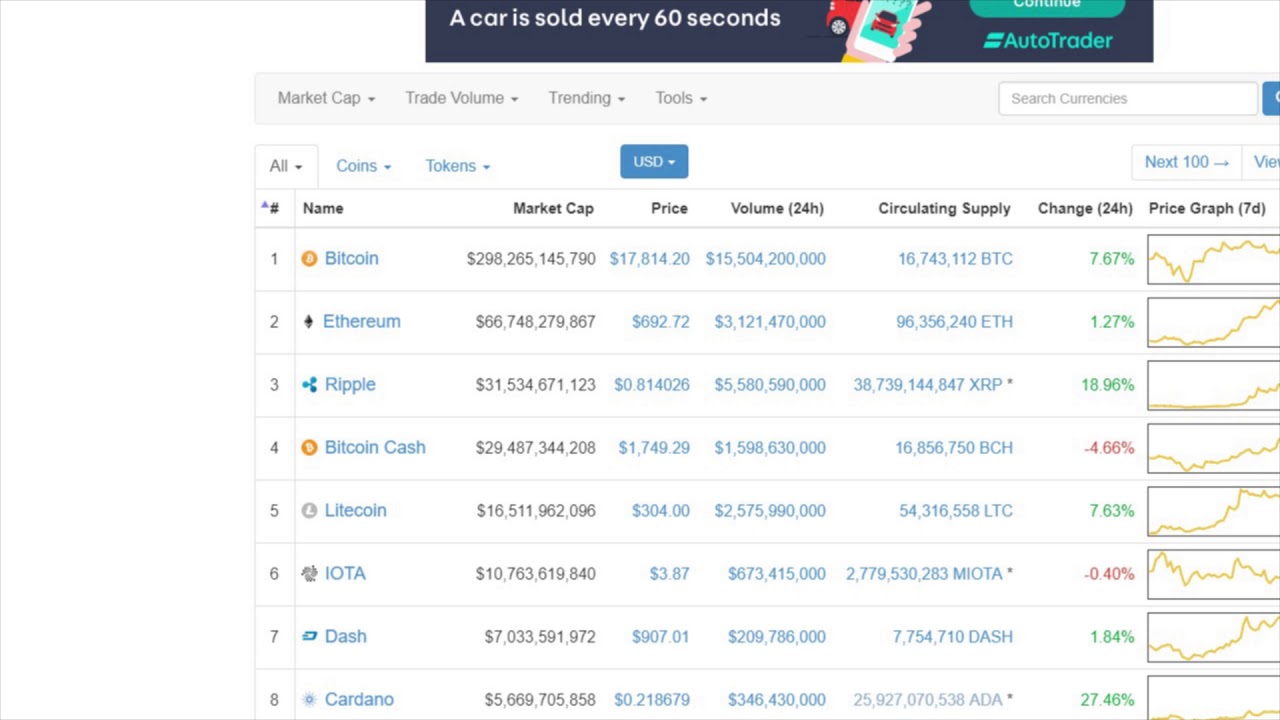The image size is (1280, 720).
Task: Click the IOTA logo icon
Action: [309, 574]
